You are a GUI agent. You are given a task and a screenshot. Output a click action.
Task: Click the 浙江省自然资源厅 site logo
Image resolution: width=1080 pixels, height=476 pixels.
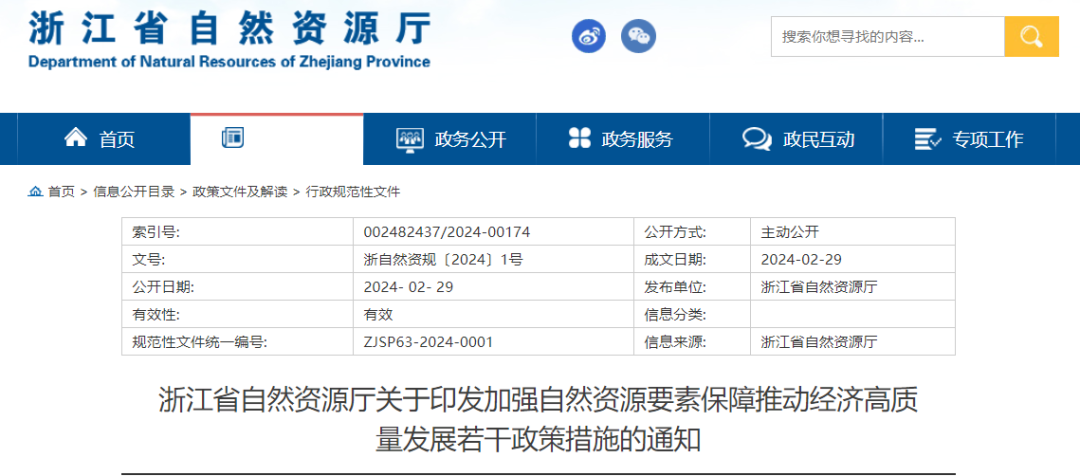[x=230, y=38]
